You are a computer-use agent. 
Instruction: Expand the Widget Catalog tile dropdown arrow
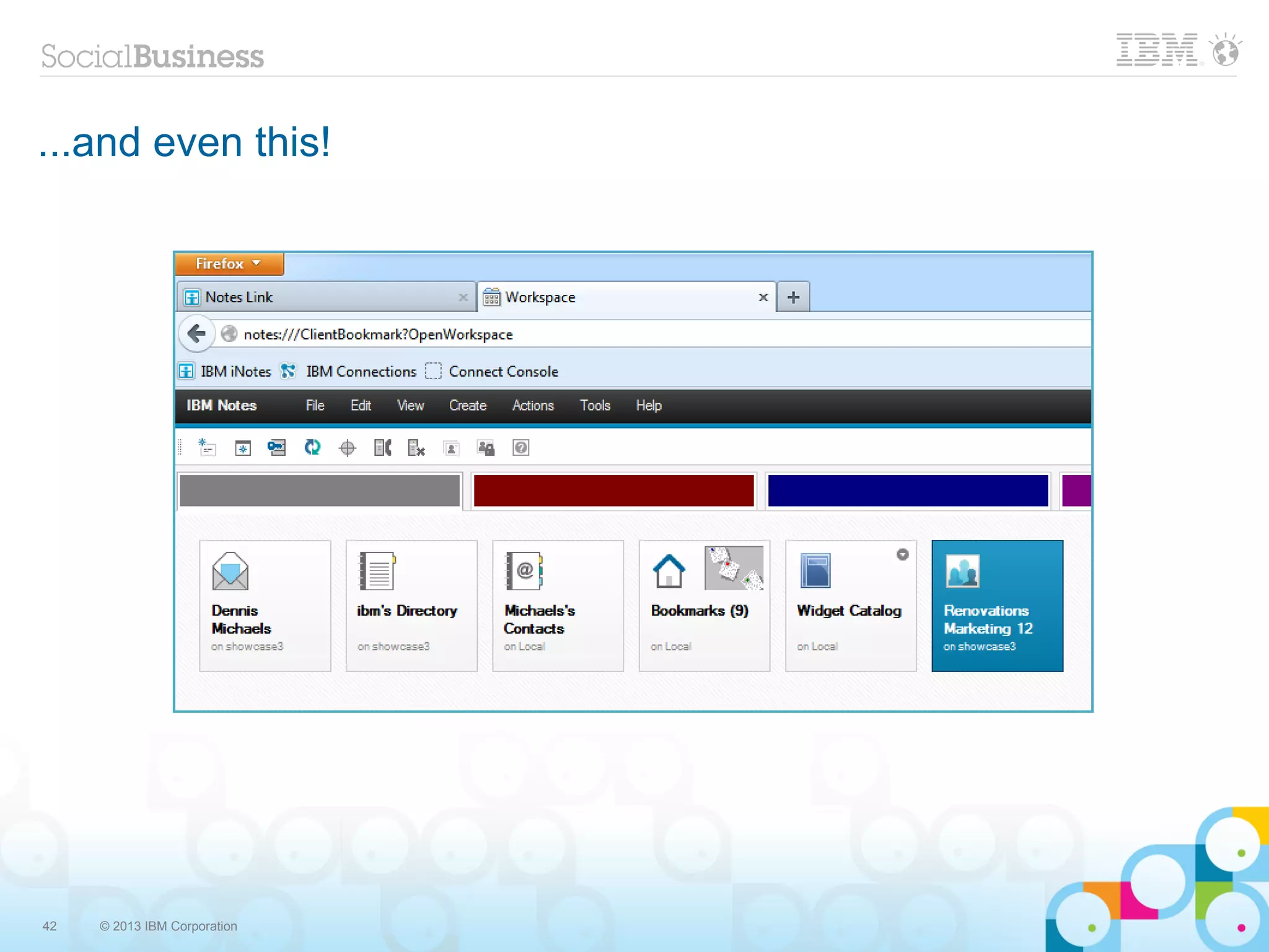(902, 554)
